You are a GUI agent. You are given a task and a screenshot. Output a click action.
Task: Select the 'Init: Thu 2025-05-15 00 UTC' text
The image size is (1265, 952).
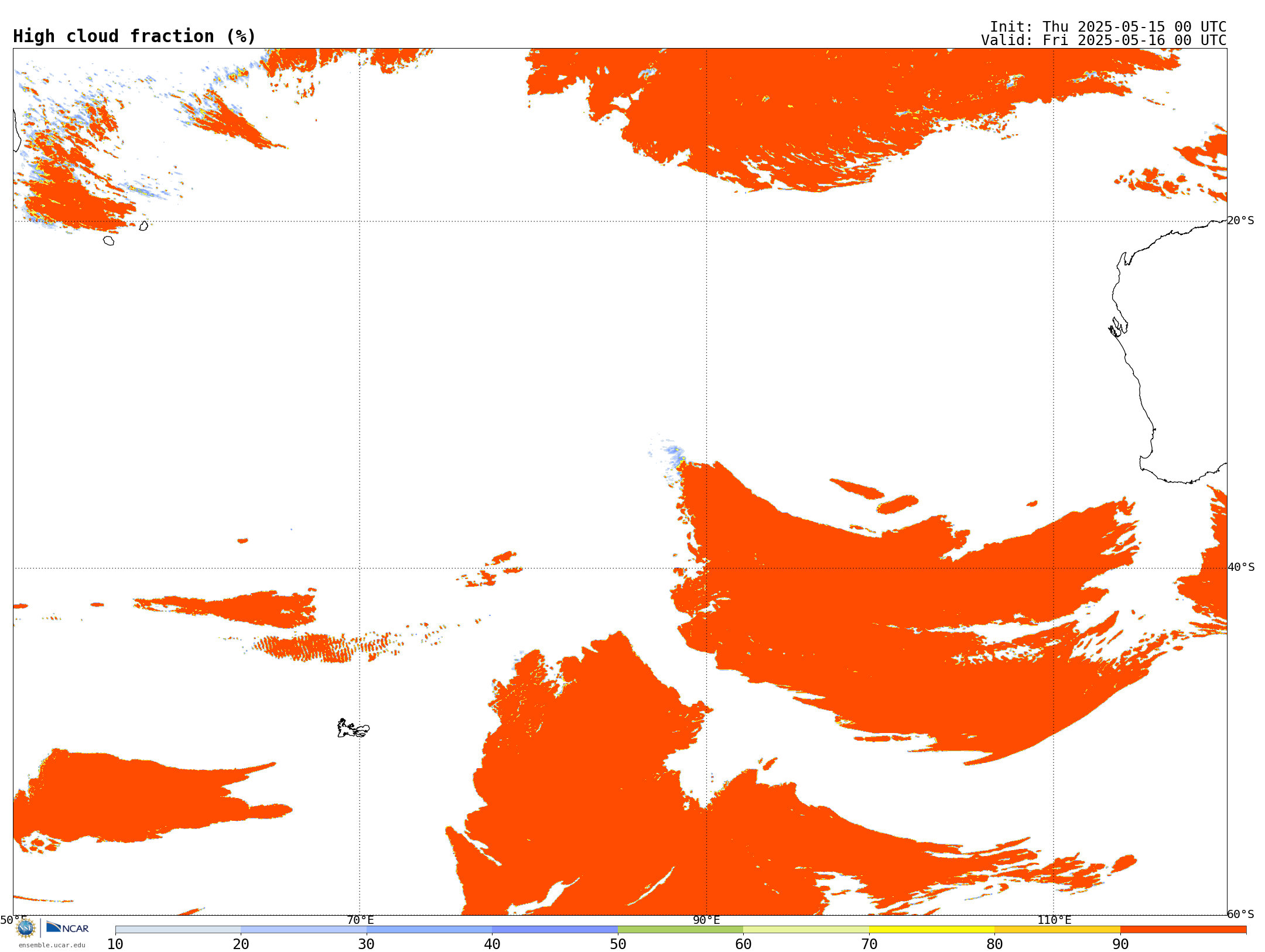[1108, 27]
